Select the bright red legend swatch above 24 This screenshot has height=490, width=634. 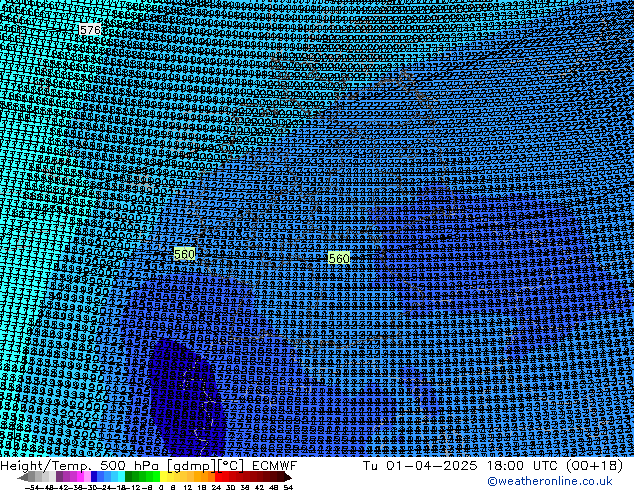tap(218, 477)
